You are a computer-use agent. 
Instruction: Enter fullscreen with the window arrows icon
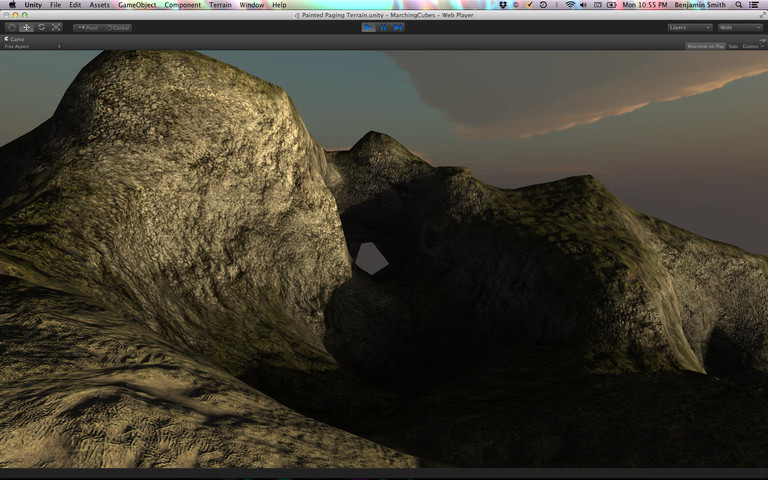[x=762, y=15]
